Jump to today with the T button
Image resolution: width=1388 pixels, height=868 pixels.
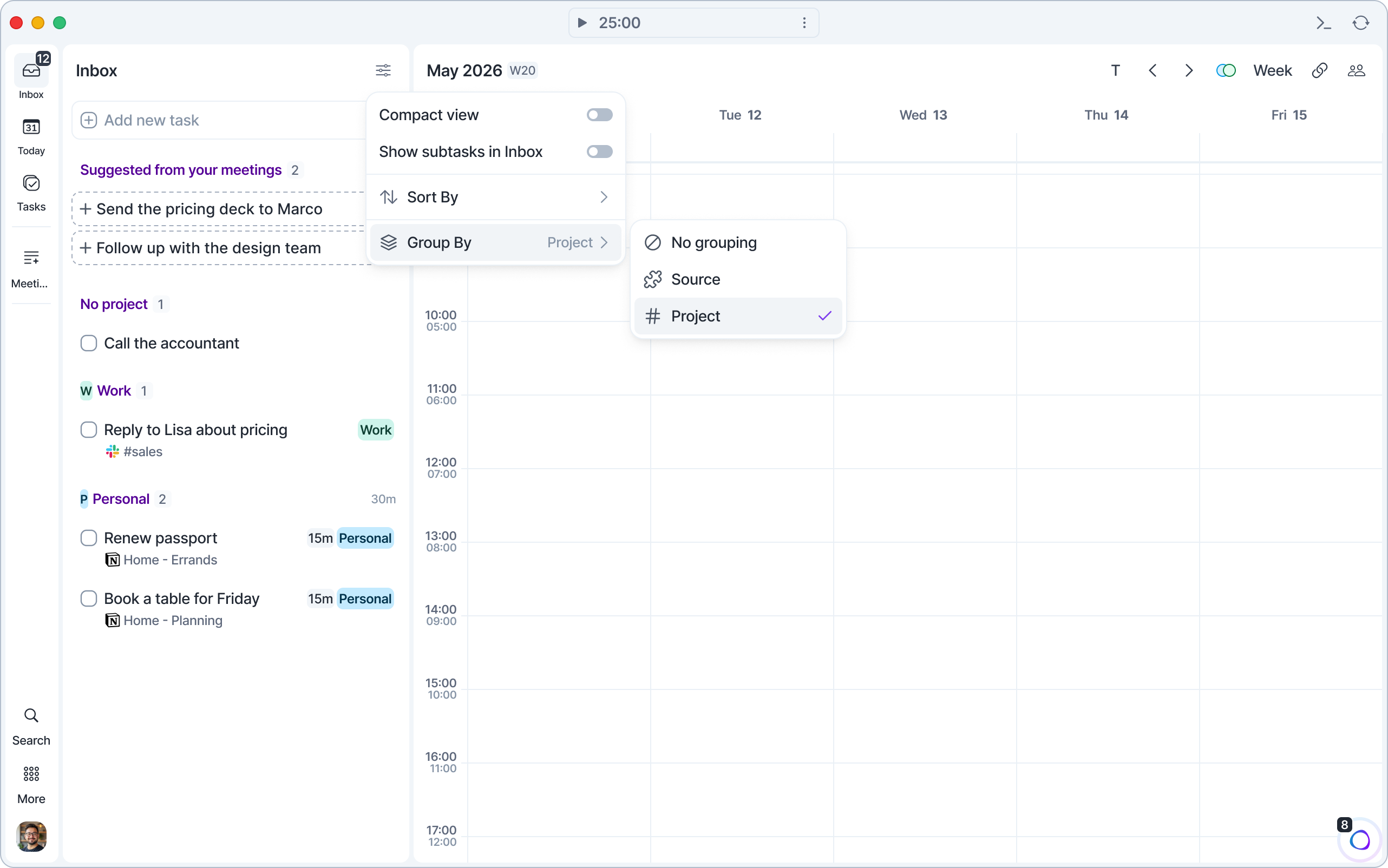(1115, 70)
